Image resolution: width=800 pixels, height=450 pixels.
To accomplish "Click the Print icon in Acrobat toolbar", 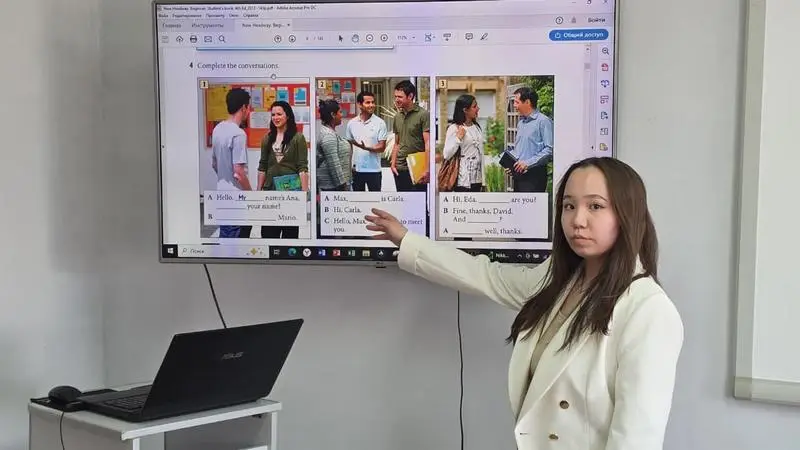I will 193,39.
